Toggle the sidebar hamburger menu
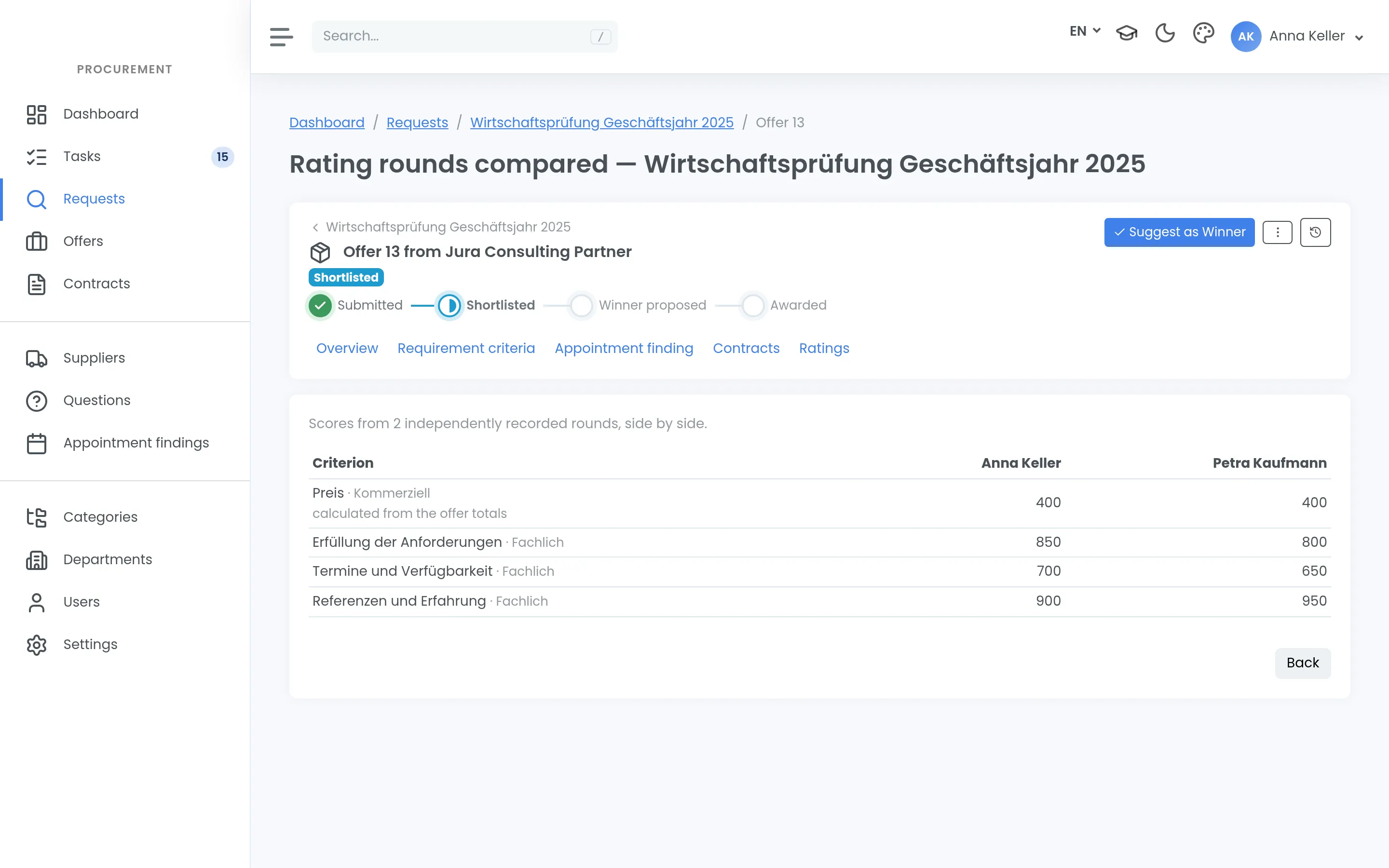The image size is (1389, 868). (x=281, y=36)
